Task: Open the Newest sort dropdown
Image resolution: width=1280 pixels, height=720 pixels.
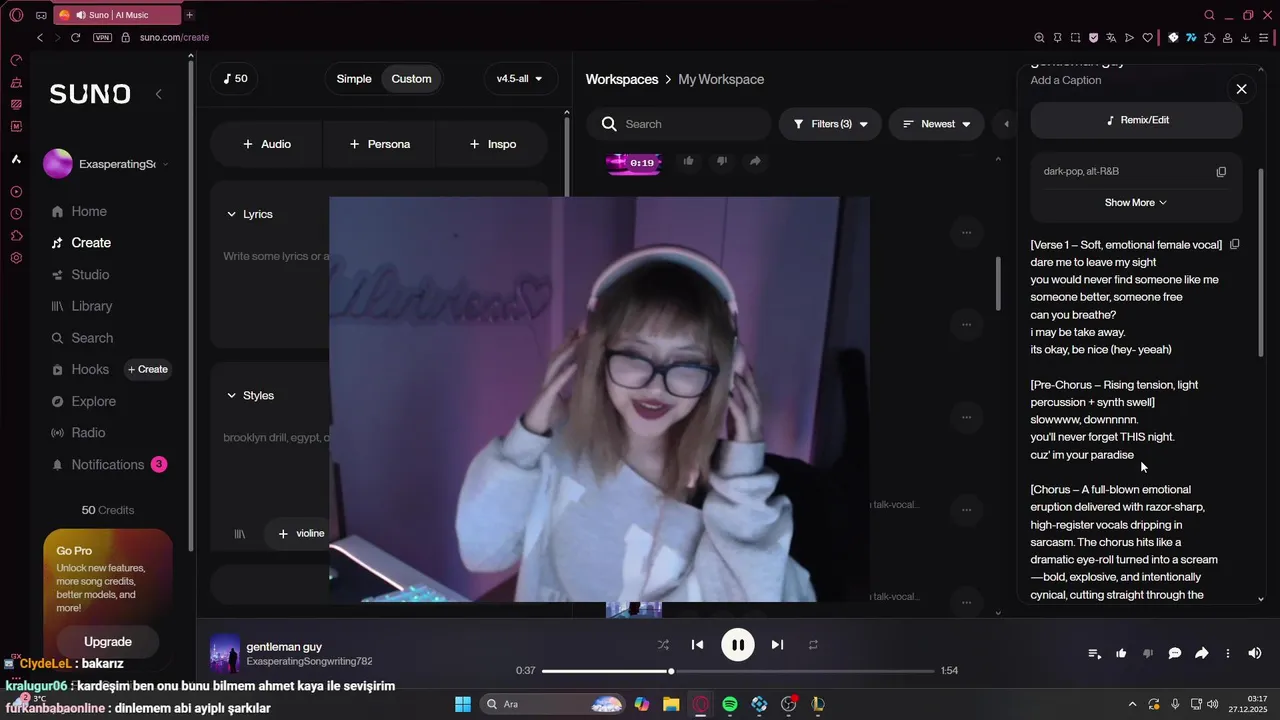Action: (937, 124)
